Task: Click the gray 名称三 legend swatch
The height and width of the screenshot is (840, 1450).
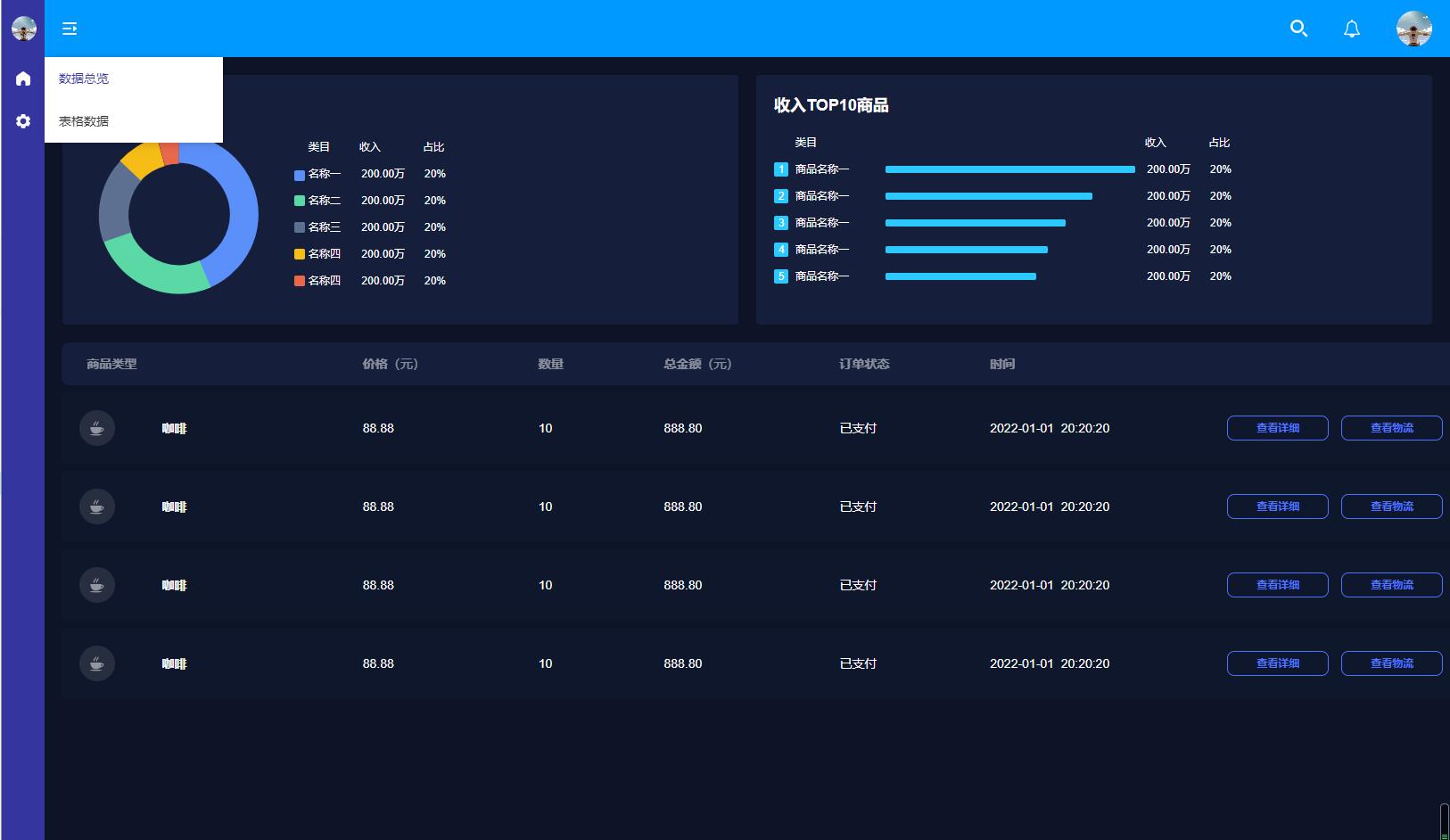Action: click(300, 228)
